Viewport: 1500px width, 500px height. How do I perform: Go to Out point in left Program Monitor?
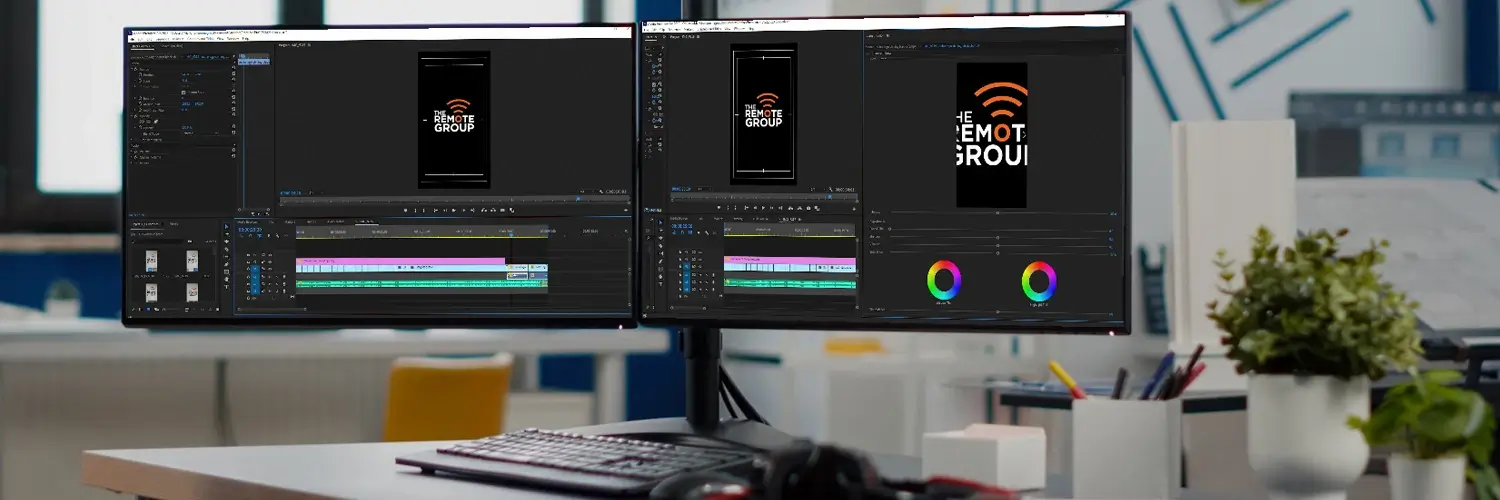coord(472,210)
